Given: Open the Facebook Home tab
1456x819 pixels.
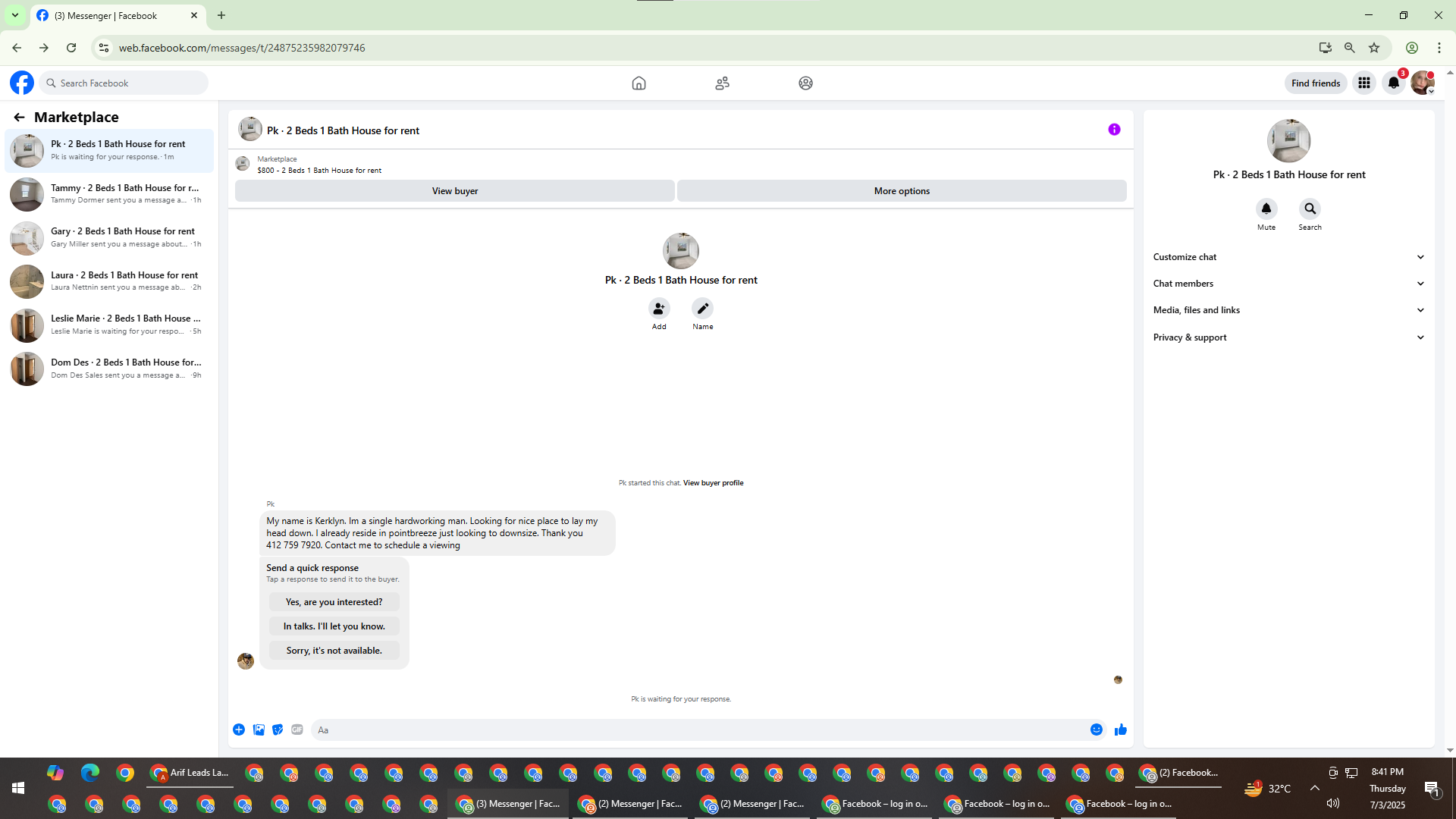Looking at the screenshot, I should tap(639, 83).
